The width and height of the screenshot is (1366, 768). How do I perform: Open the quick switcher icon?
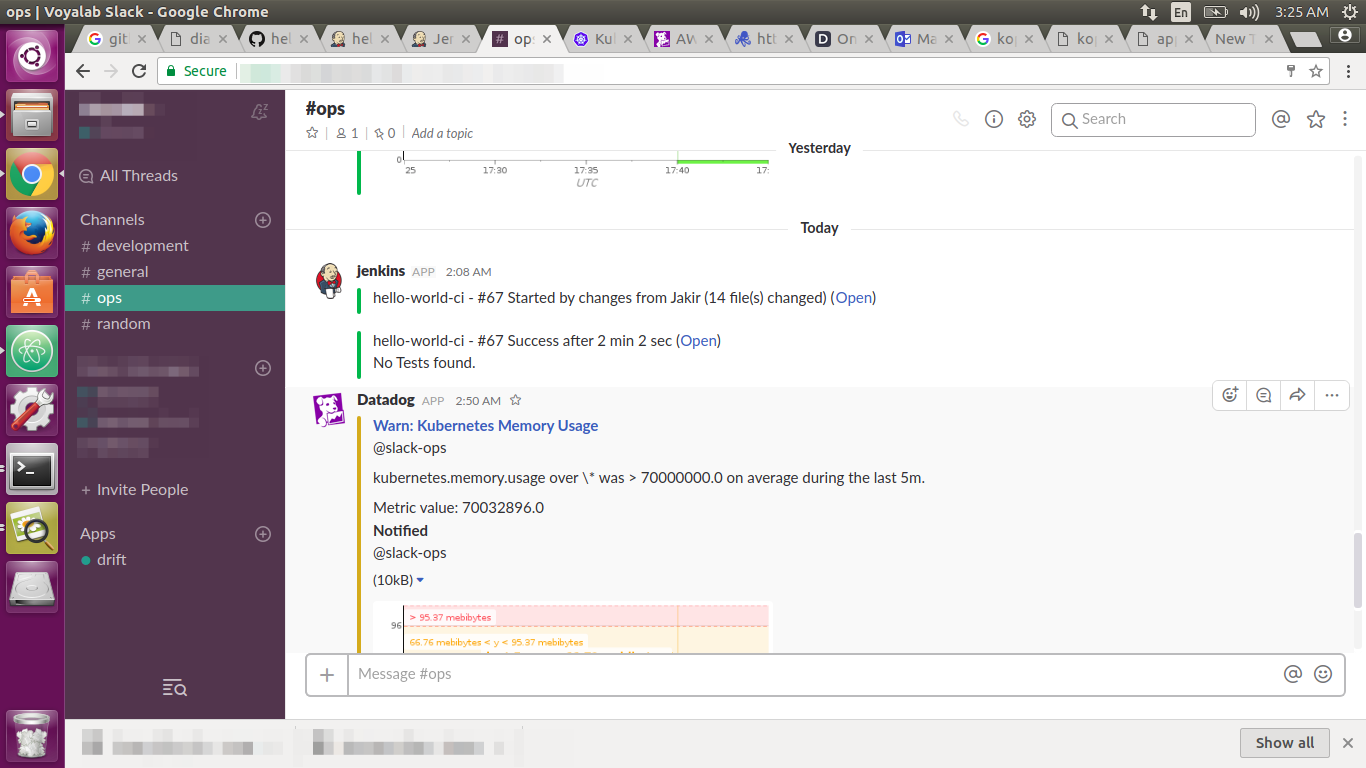click(x=175, y=687)
